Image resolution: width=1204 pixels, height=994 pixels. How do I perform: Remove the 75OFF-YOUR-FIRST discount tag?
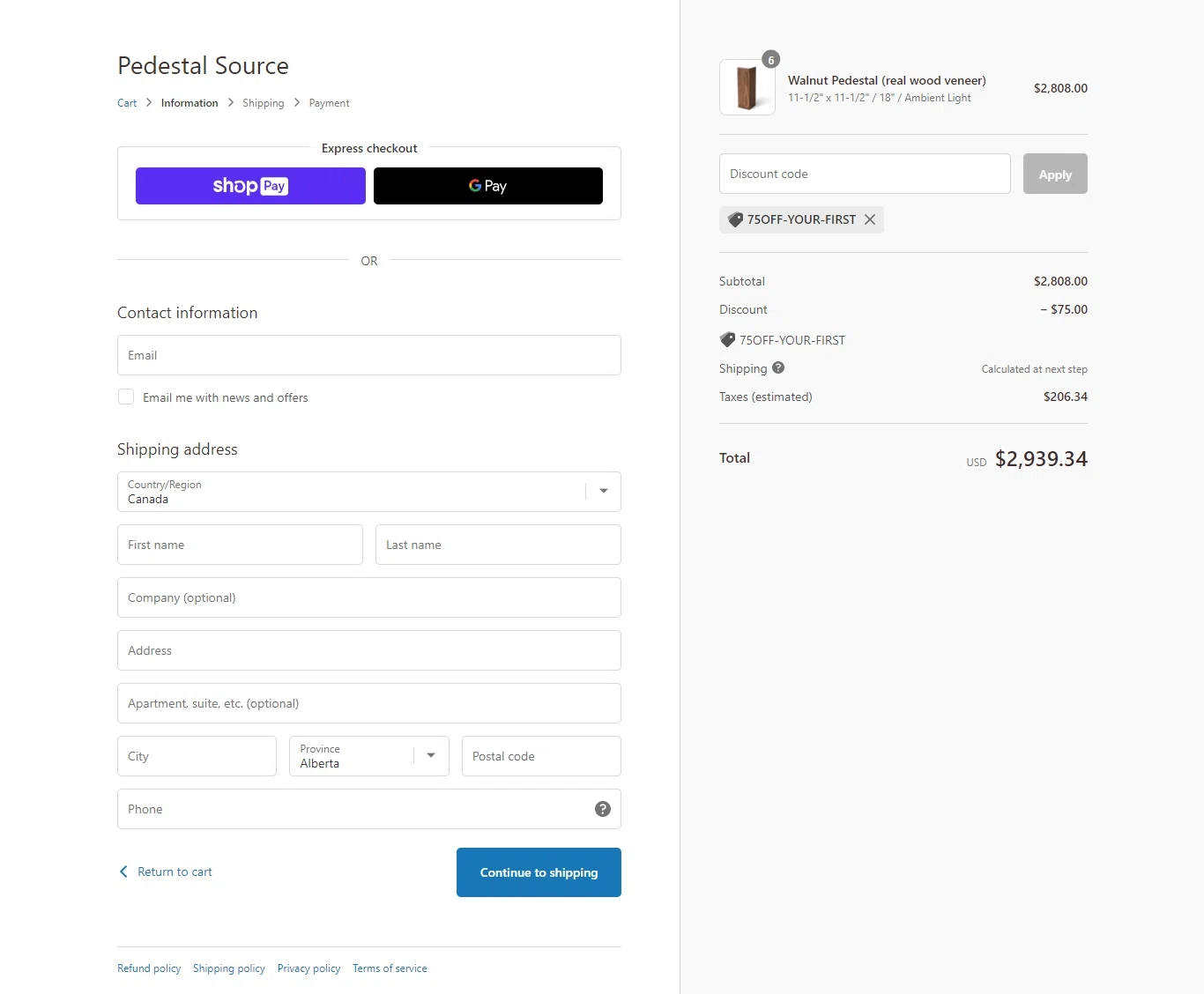click(870, 219)
